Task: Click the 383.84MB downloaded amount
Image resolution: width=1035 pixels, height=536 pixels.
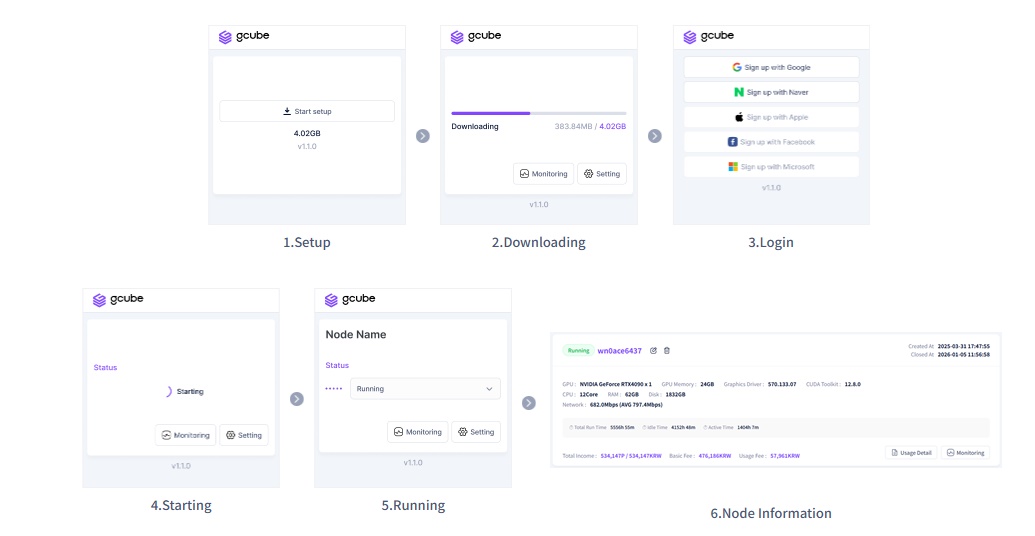Action: [574, 127]
